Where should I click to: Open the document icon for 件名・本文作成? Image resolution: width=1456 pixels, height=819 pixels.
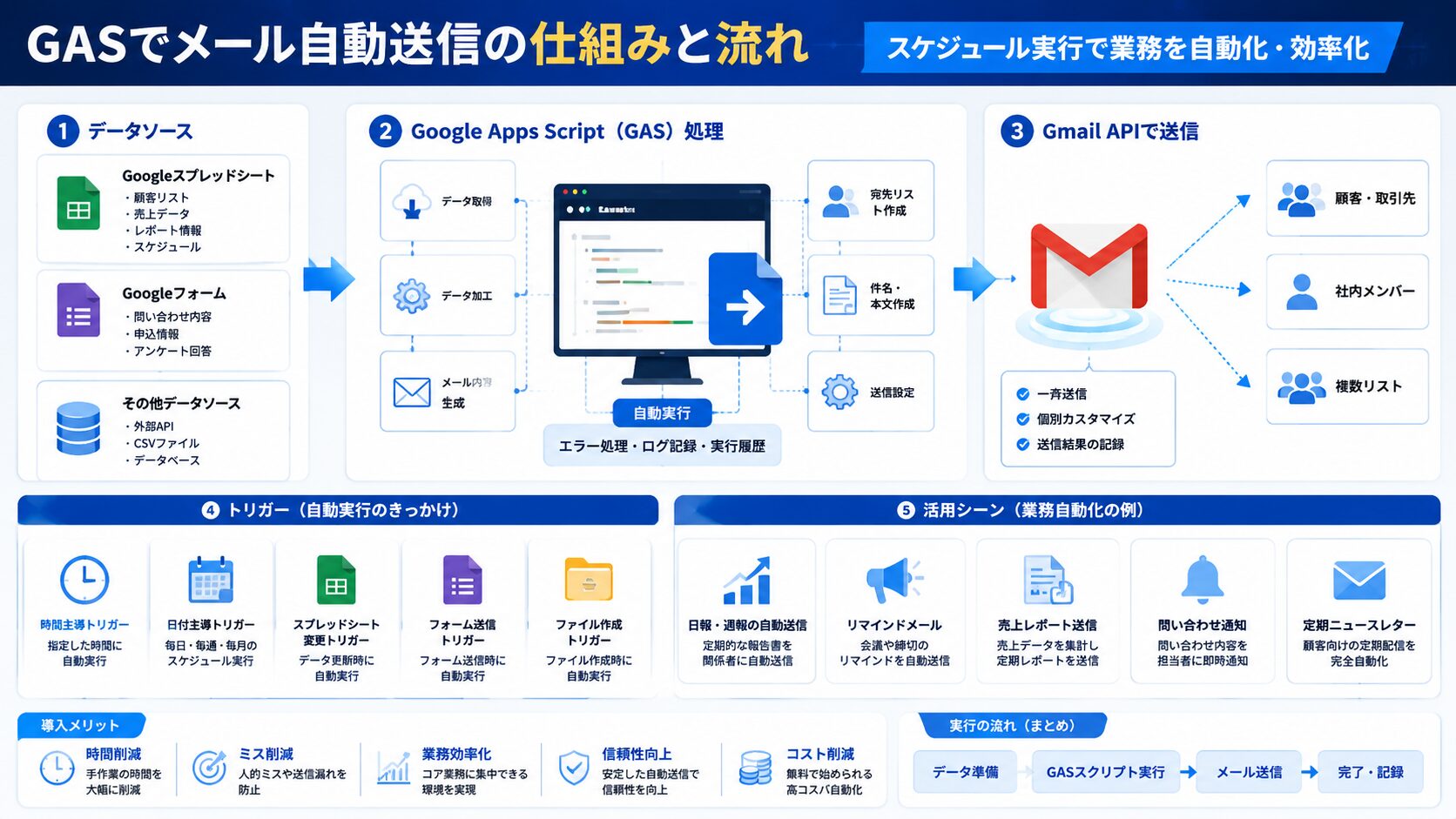[x=840, y=295]
